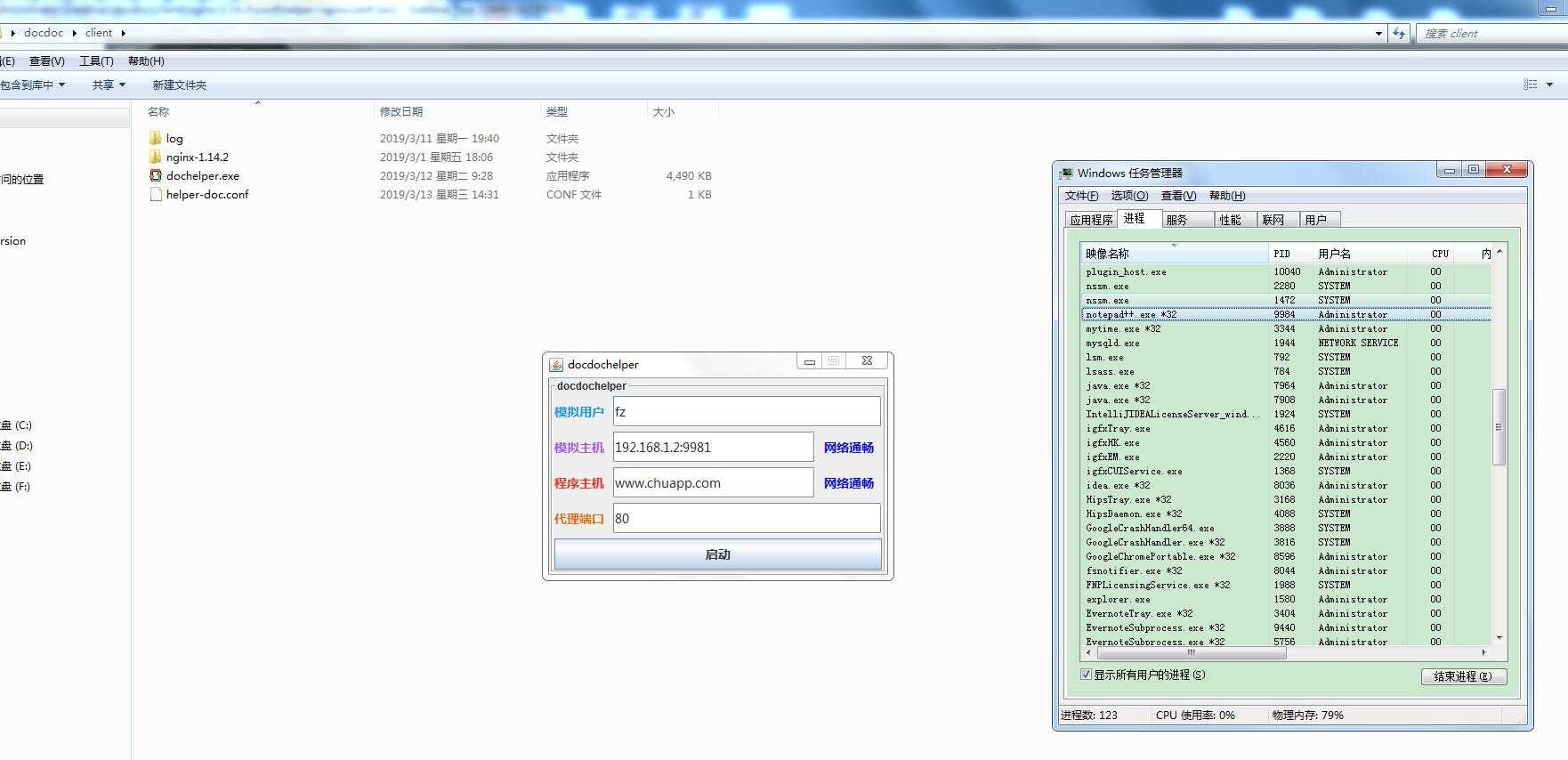Switch to the 应用程序 tab
1568x760 pixels.
(x=1091, y=220)
